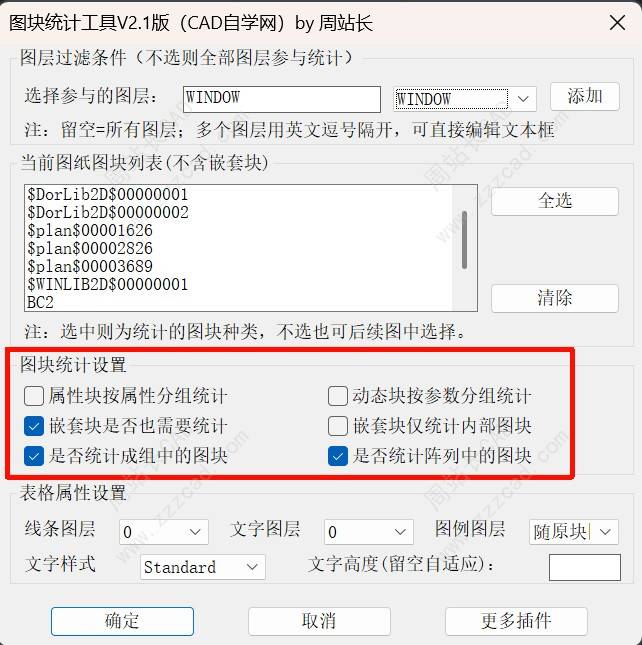This screenshot has width=642, height=645.
Task: Open the WINDOW layer dropdown
Action: click(465, 99)
